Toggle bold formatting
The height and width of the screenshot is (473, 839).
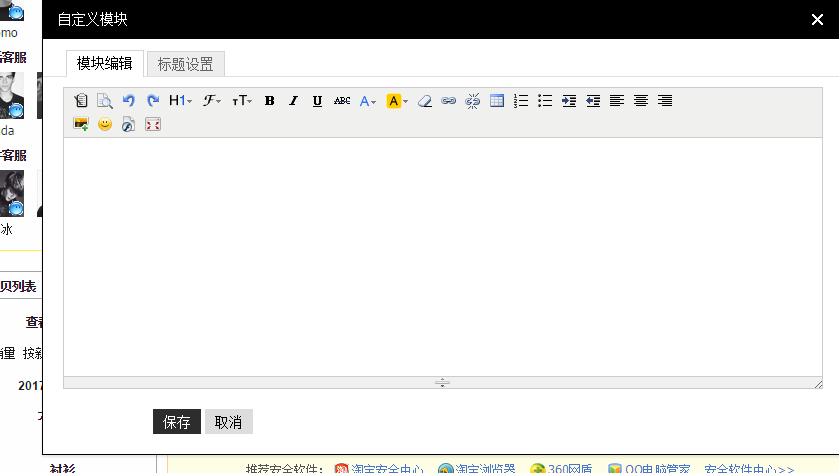pos(269,101)
